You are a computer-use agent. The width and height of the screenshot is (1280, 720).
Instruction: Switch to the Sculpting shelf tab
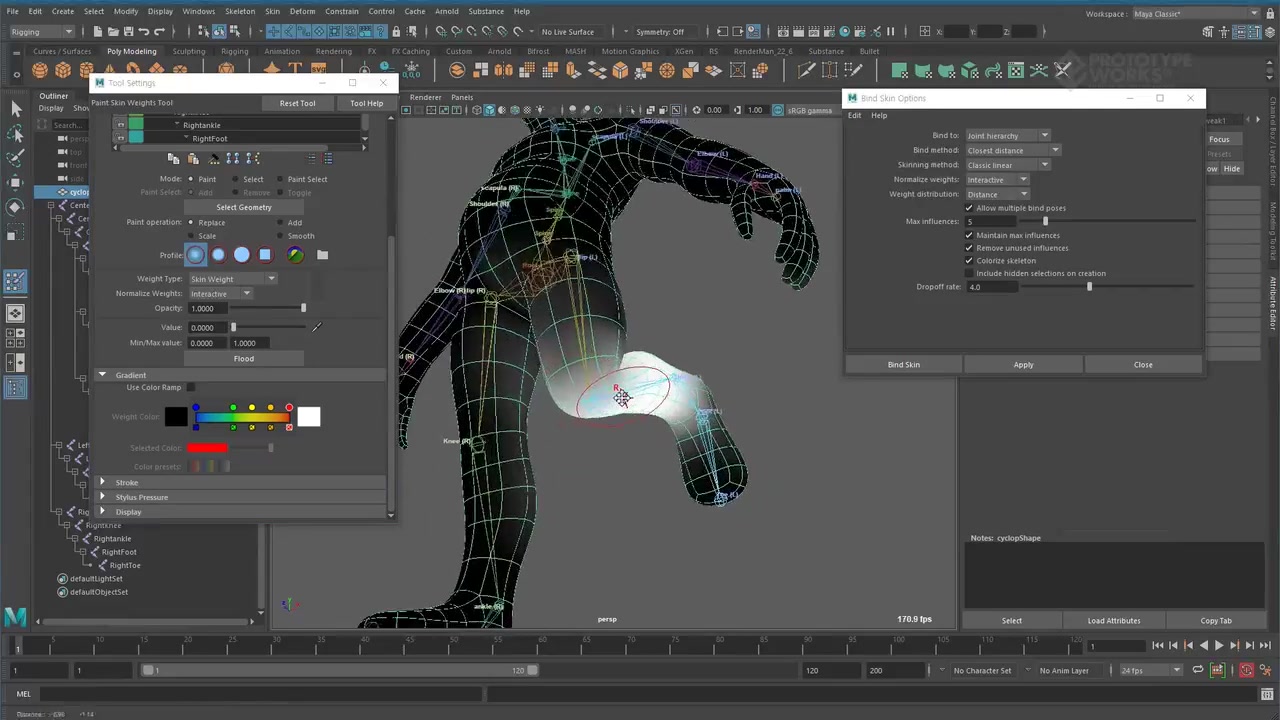coord(188,51)
